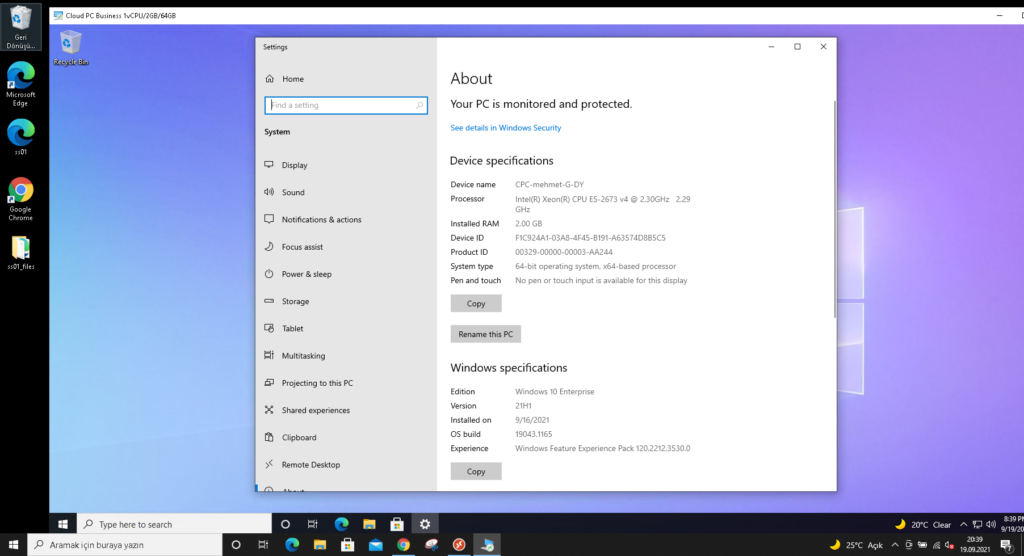Click OS build value 19043.1165
Viewport: 1024px width, 556px height.
[534, 434]
